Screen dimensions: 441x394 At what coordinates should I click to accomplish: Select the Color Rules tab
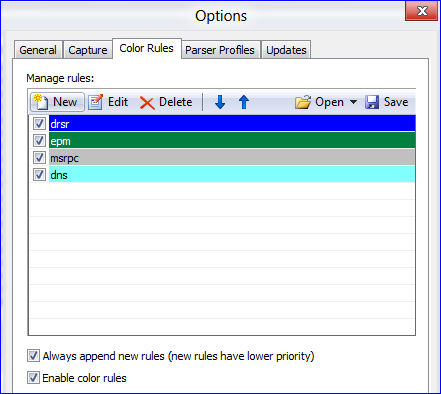pyautogui.click(x=147, y=49)
